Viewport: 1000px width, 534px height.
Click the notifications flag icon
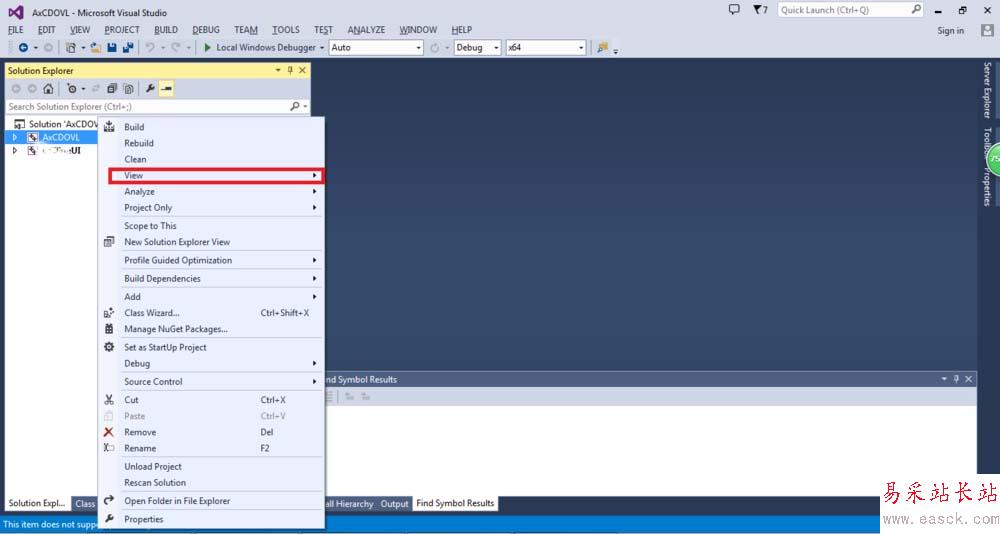760,10
